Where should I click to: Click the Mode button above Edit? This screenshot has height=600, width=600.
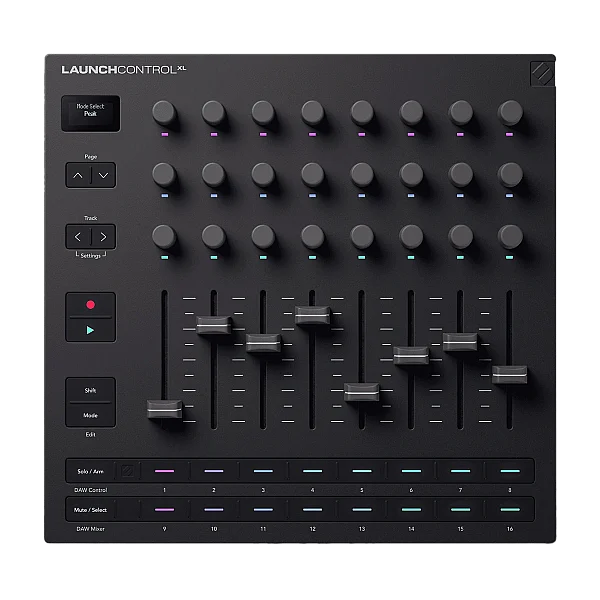pyautogui.click(x=90, y=415)
